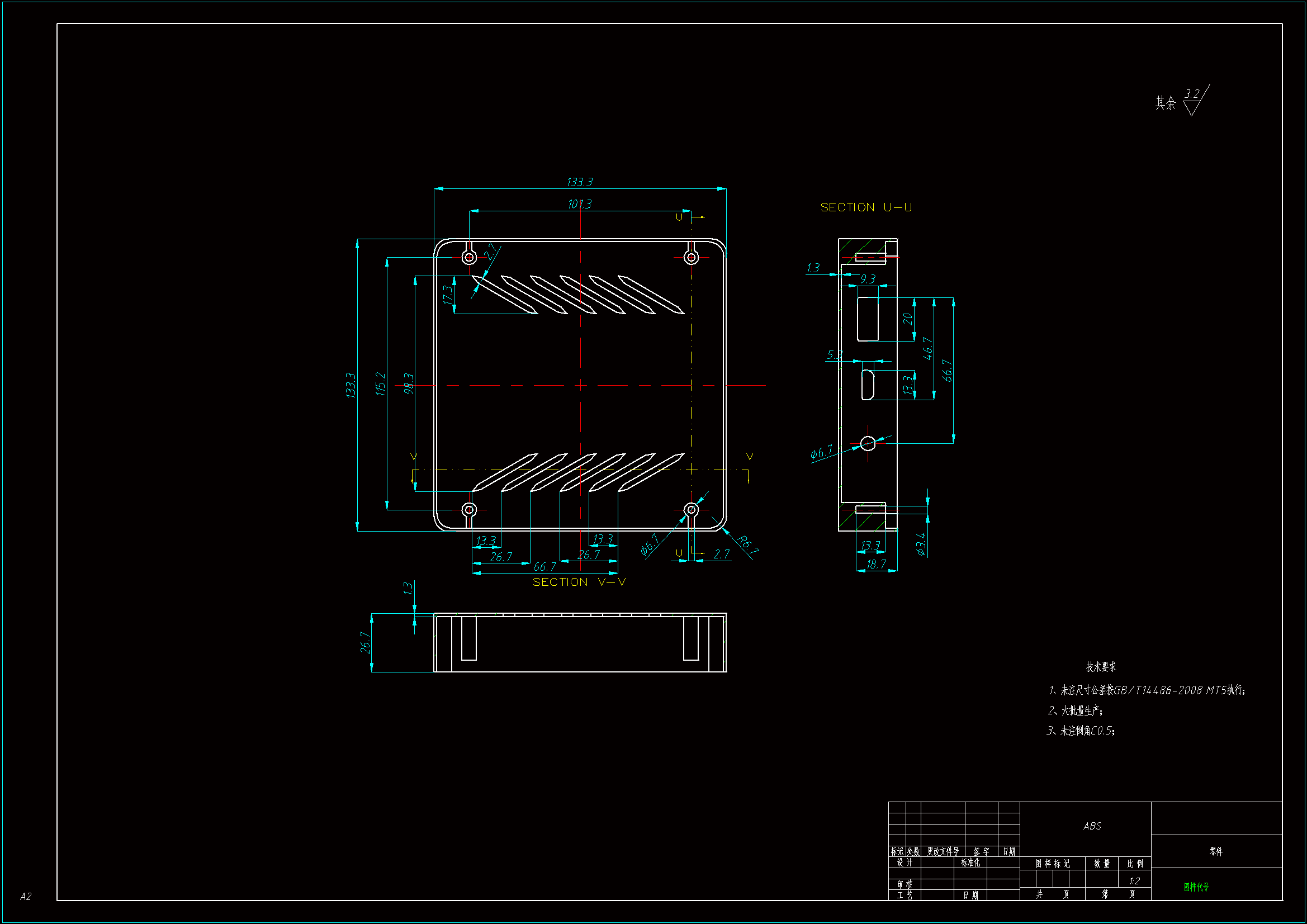The height and width of the screenshot is (924, 1307).
Task: Select the SECTION V-V title text
Action: [x=579, y=582]
